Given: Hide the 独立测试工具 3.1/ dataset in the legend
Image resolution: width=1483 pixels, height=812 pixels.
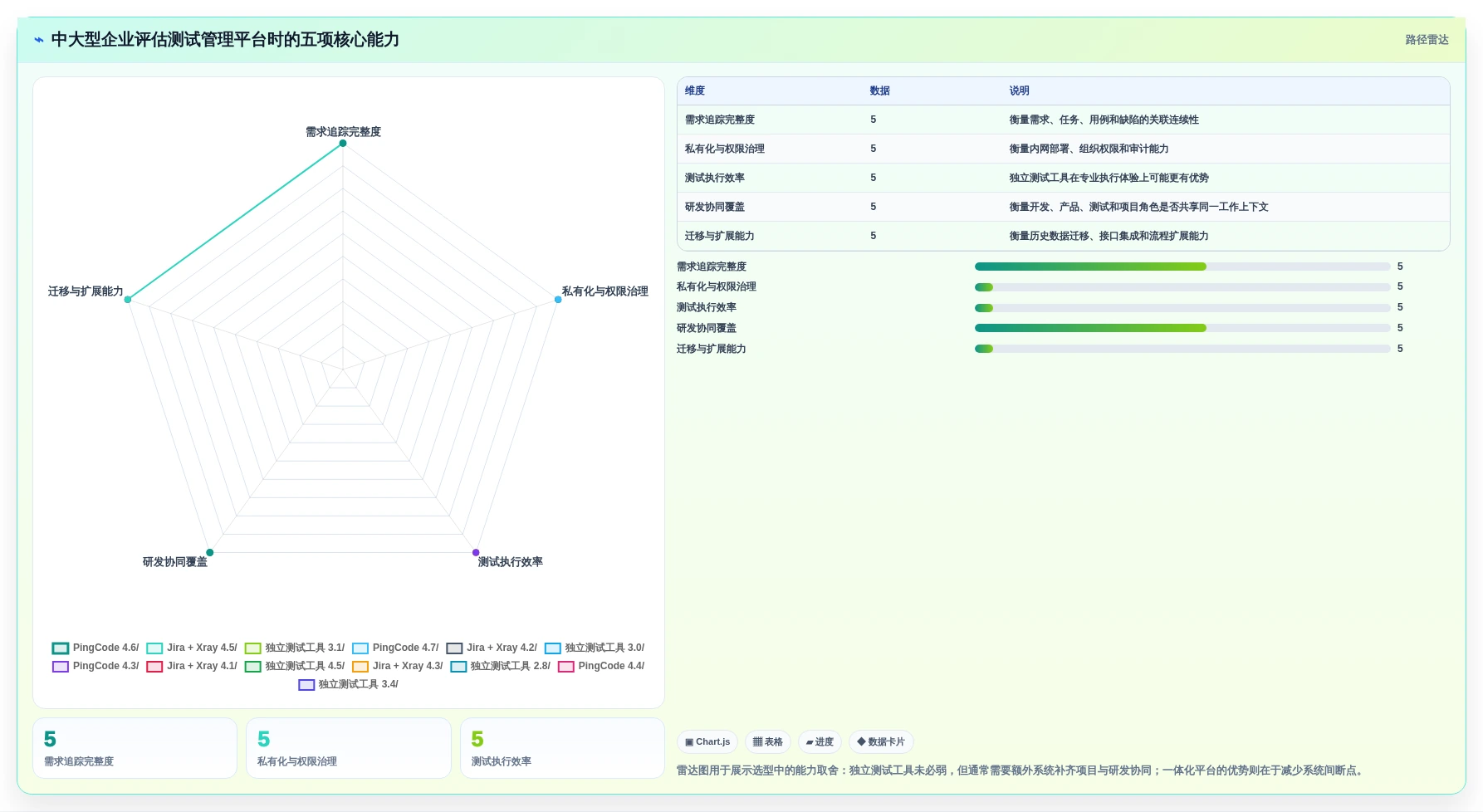Looking at the screenshot, I should tap(295, 648).
